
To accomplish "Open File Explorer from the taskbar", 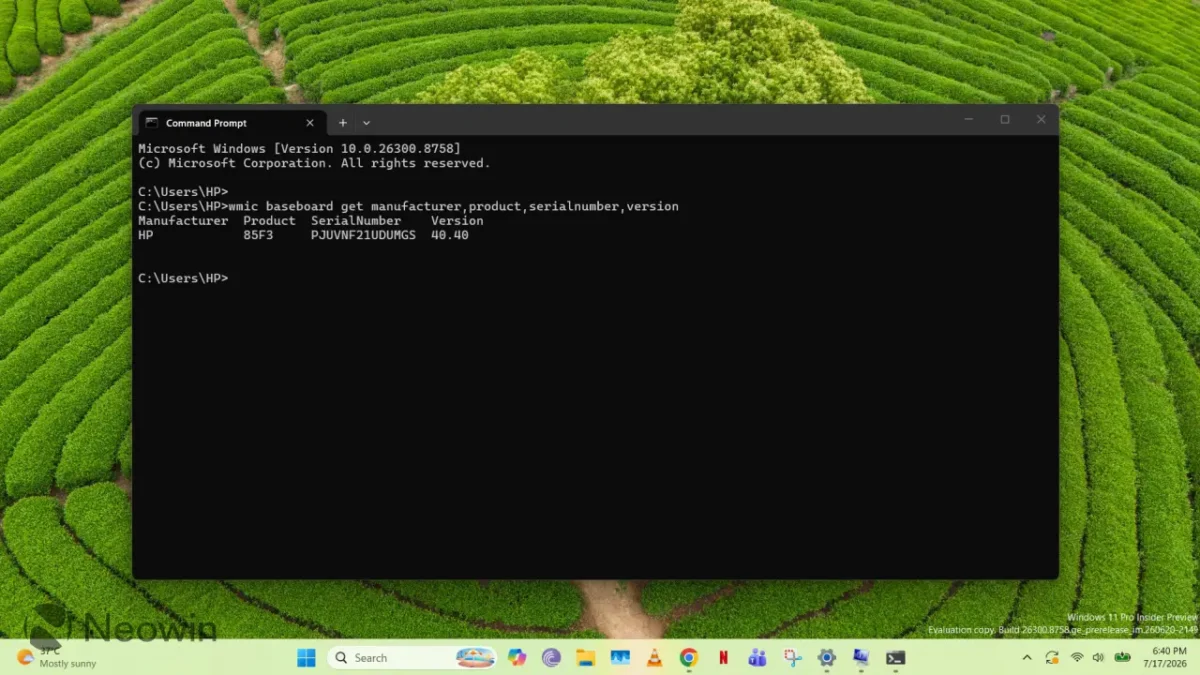I will [586, 657].
